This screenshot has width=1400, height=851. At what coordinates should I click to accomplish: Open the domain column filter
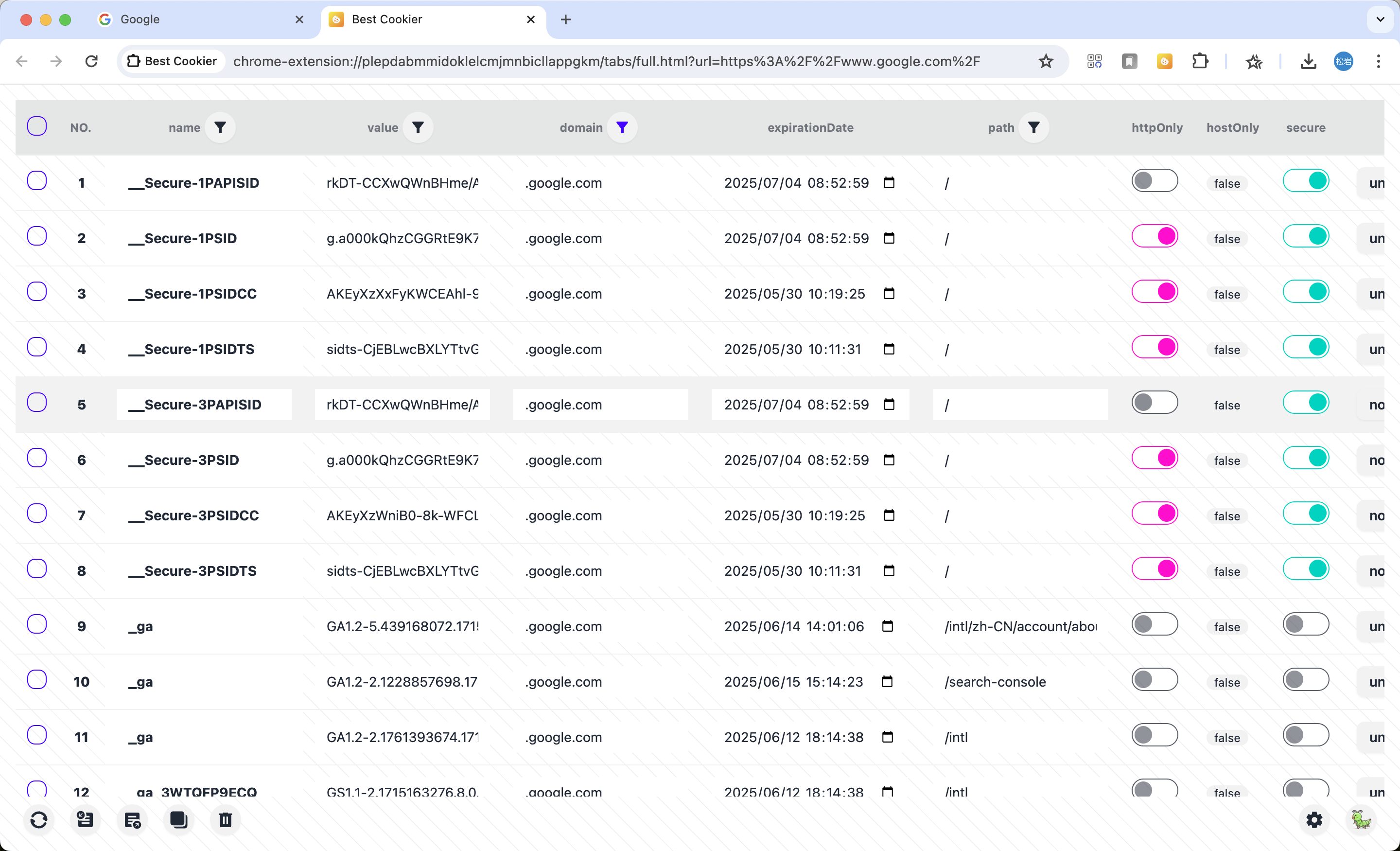pos(622,127)
